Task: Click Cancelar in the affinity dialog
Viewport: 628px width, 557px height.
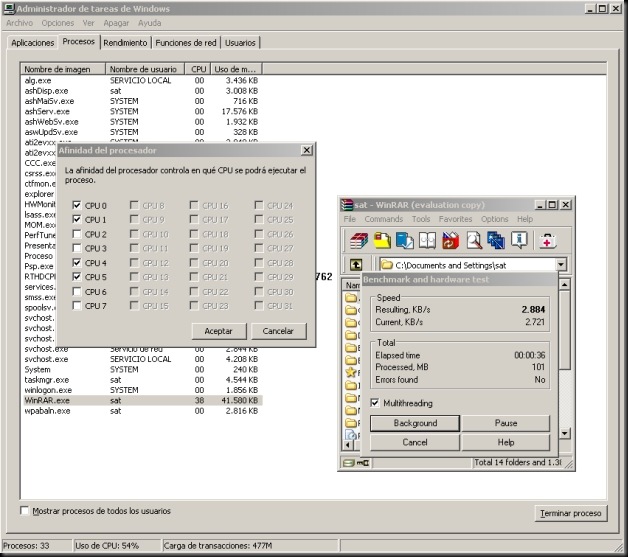Action: tap(278, 331)
